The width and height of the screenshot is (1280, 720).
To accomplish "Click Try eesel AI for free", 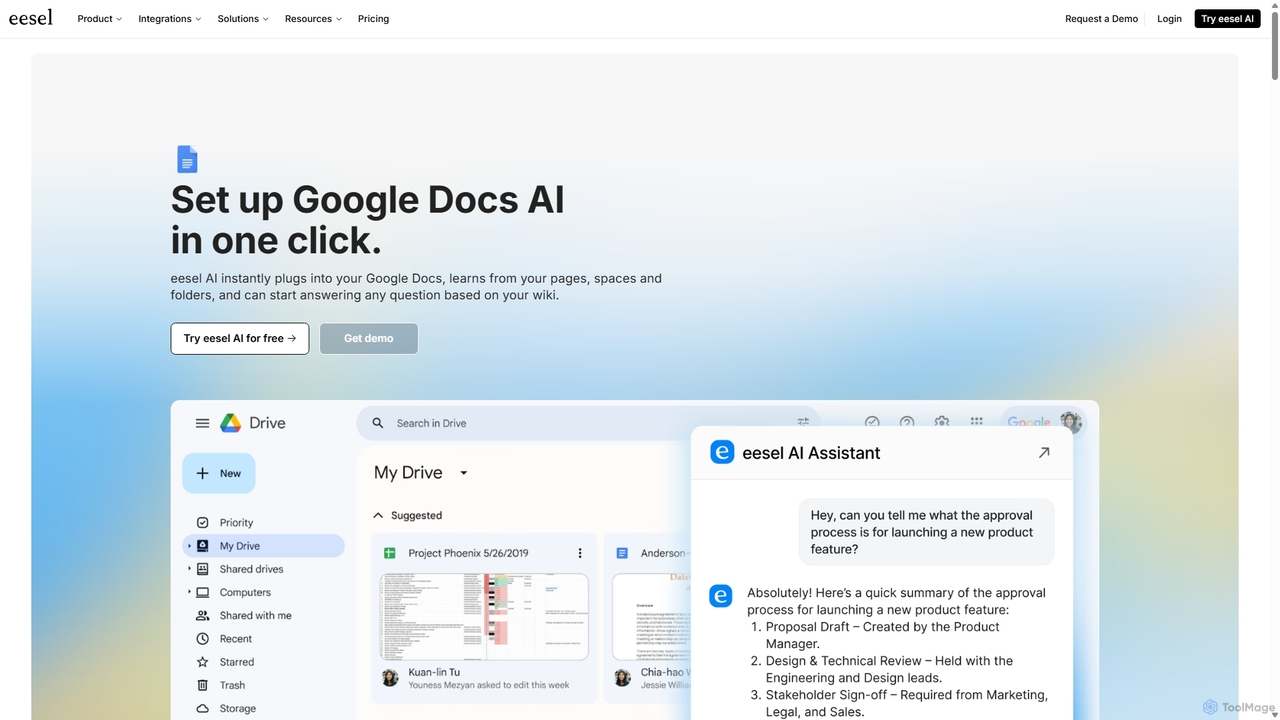I will [240, 338].
